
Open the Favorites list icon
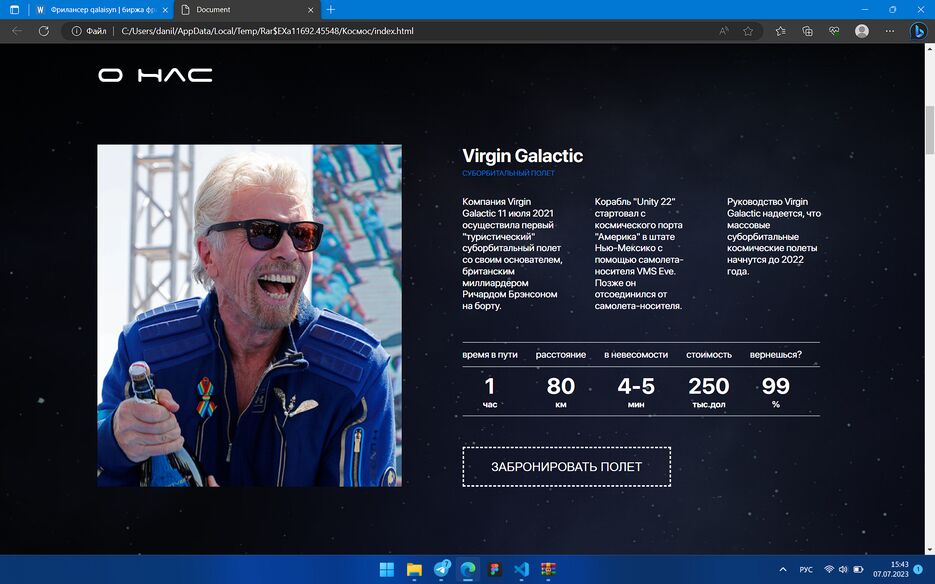[781, 31]
